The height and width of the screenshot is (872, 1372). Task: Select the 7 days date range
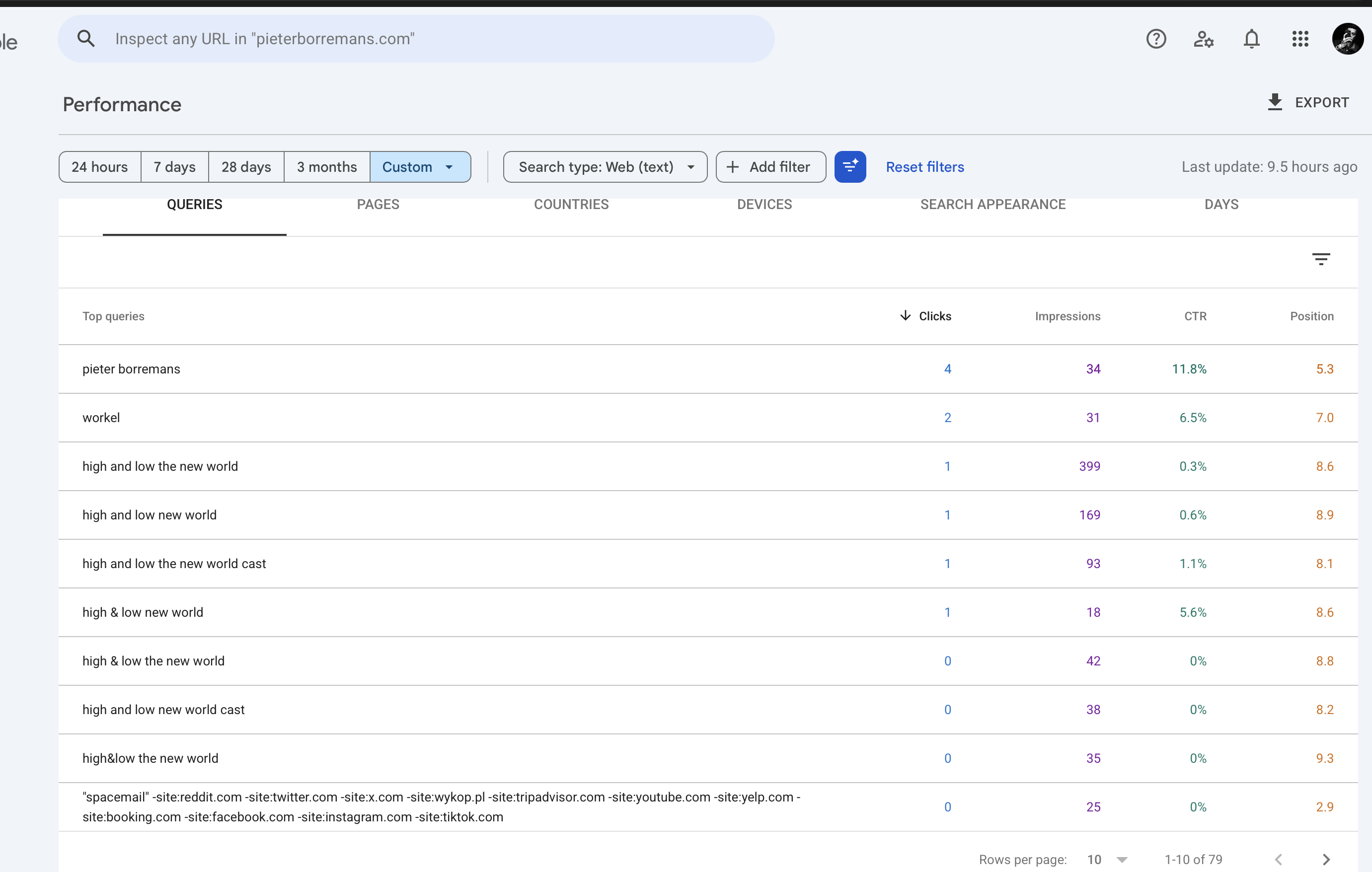(175, 167)
